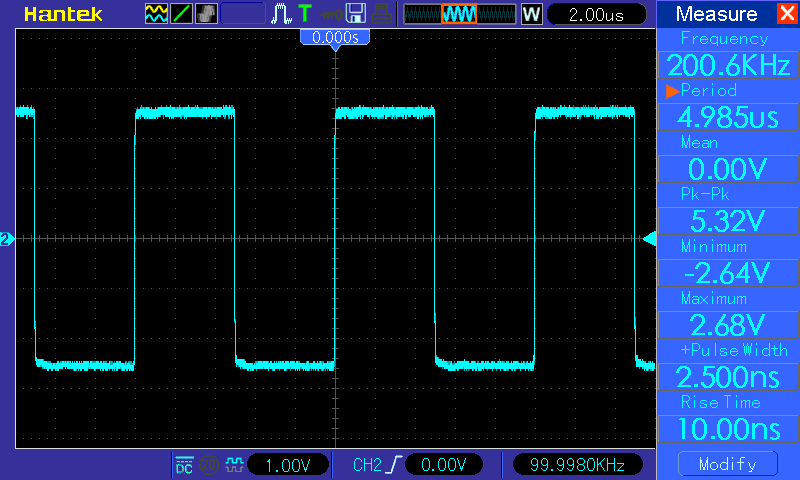Click the 10.00ns rise time value

728,429
